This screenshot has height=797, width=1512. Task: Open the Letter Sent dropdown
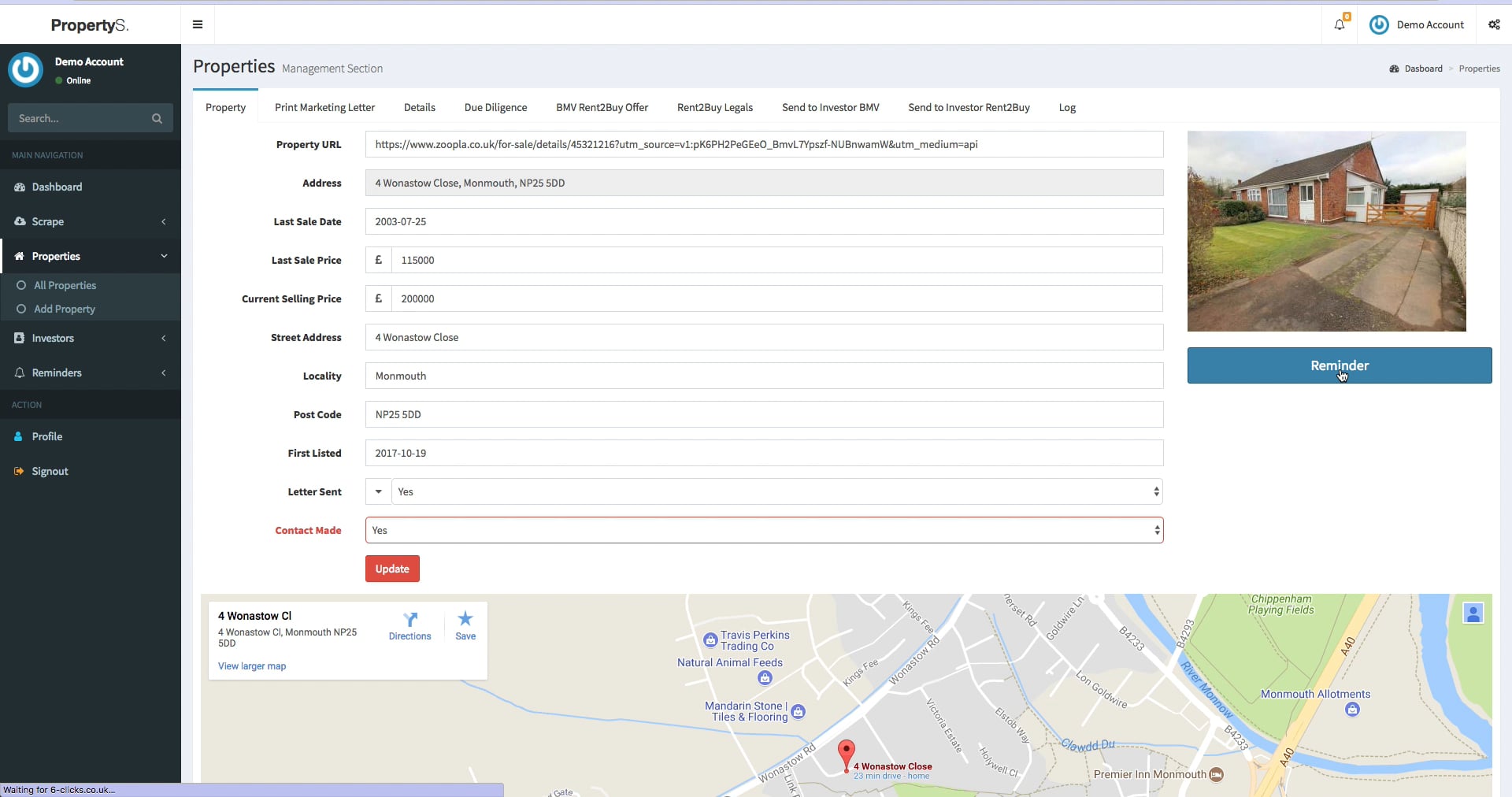[777, 491]
